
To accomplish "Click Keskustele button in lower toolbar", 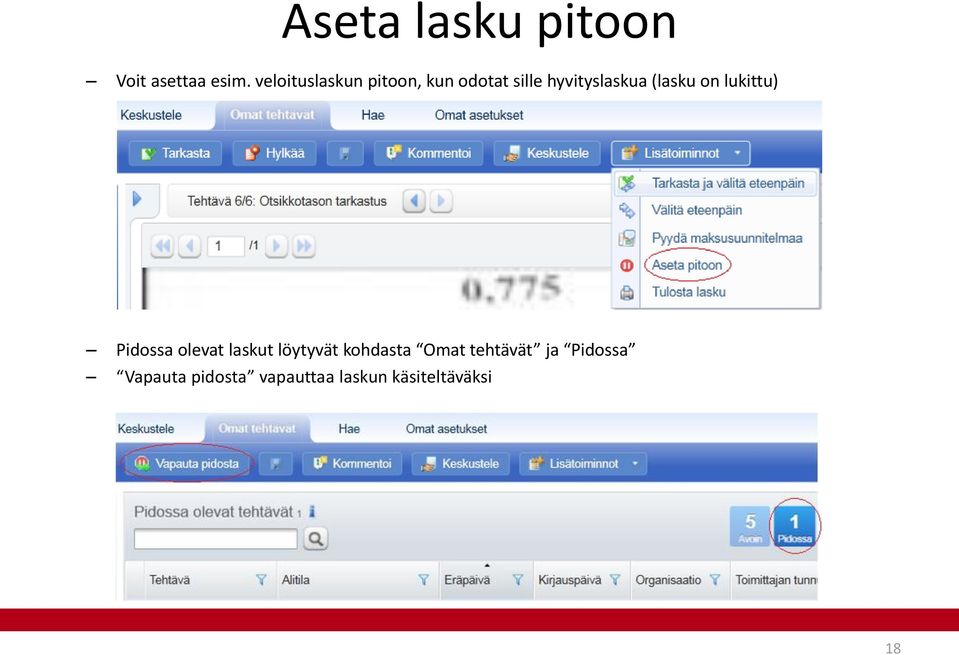I will 460,464.
